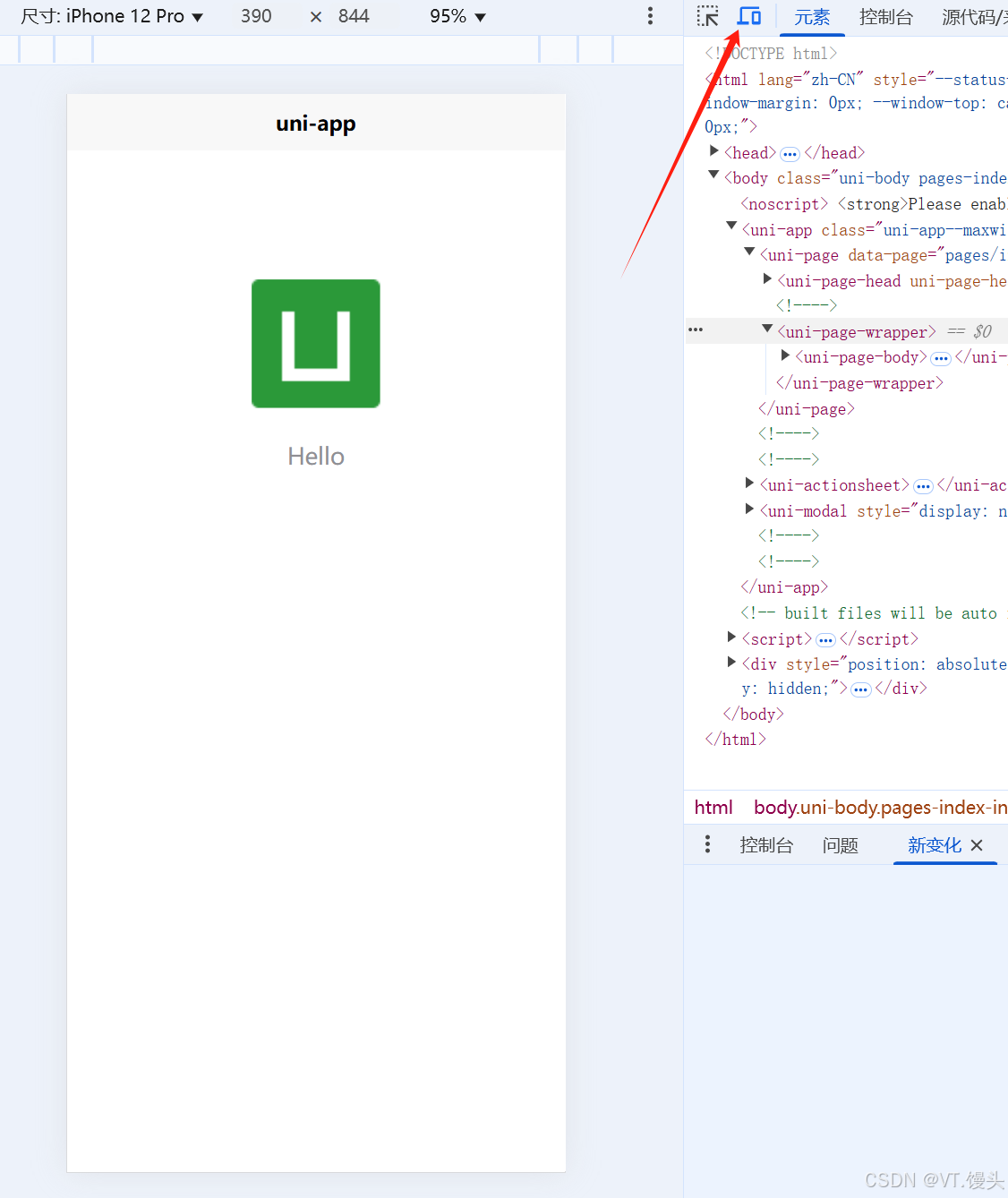Viewport: 1008px width, 1198px height.
Task: Open the drawer 问题 tab
Action: click(x=841, y=845)
